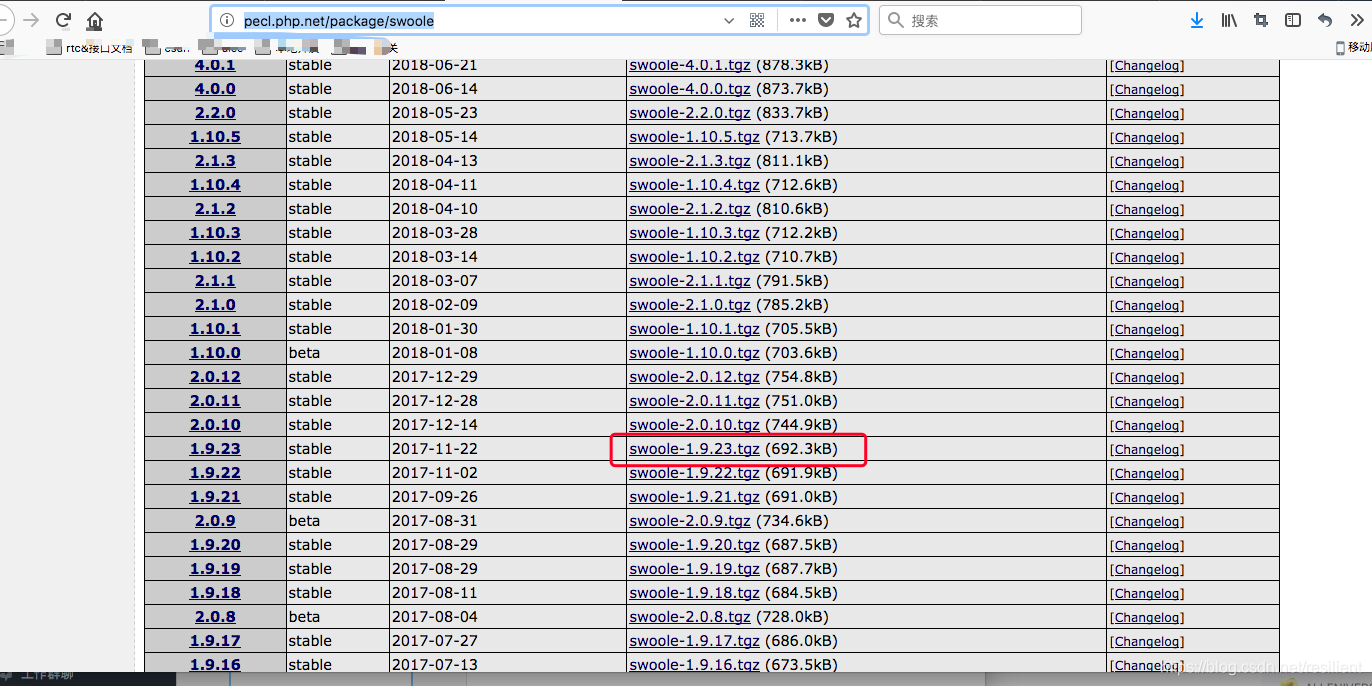Show site information for pecl.php.net
The image size is (1372, 686).
(x=227, y=20)
